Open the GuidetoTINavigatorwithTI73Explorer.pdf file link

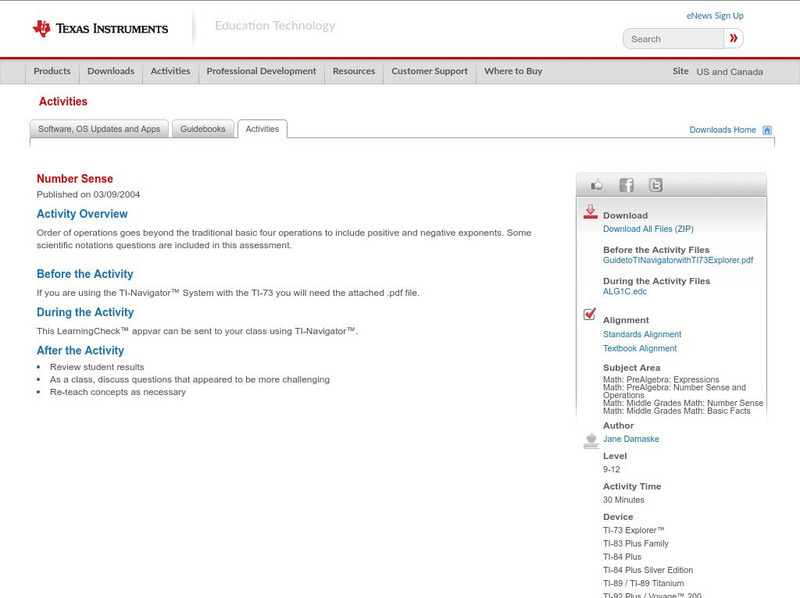pyautogui.click(x=677, y=260)
